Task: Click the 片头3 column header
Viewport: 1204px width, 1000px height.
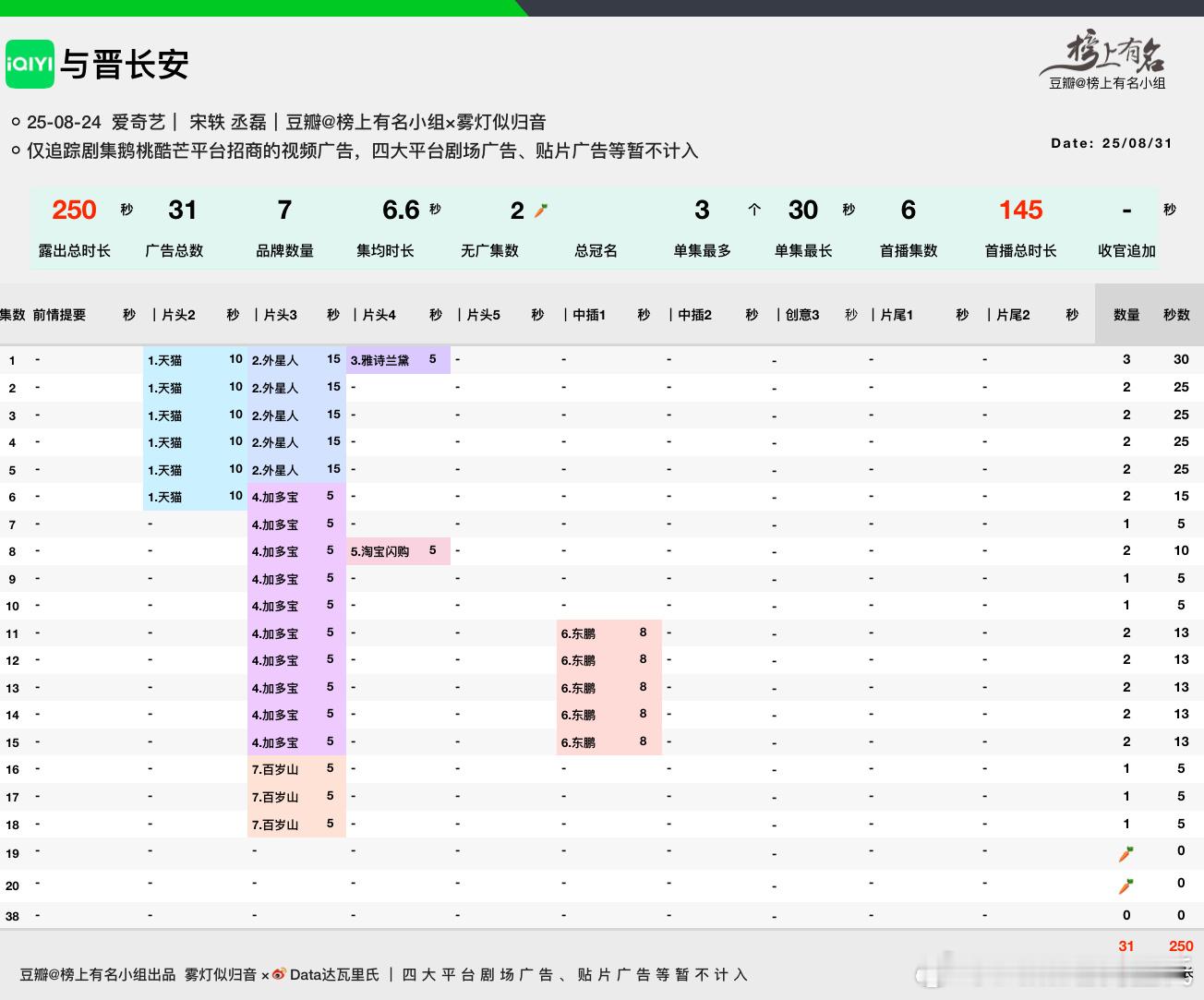Action: tap(280, 315)
